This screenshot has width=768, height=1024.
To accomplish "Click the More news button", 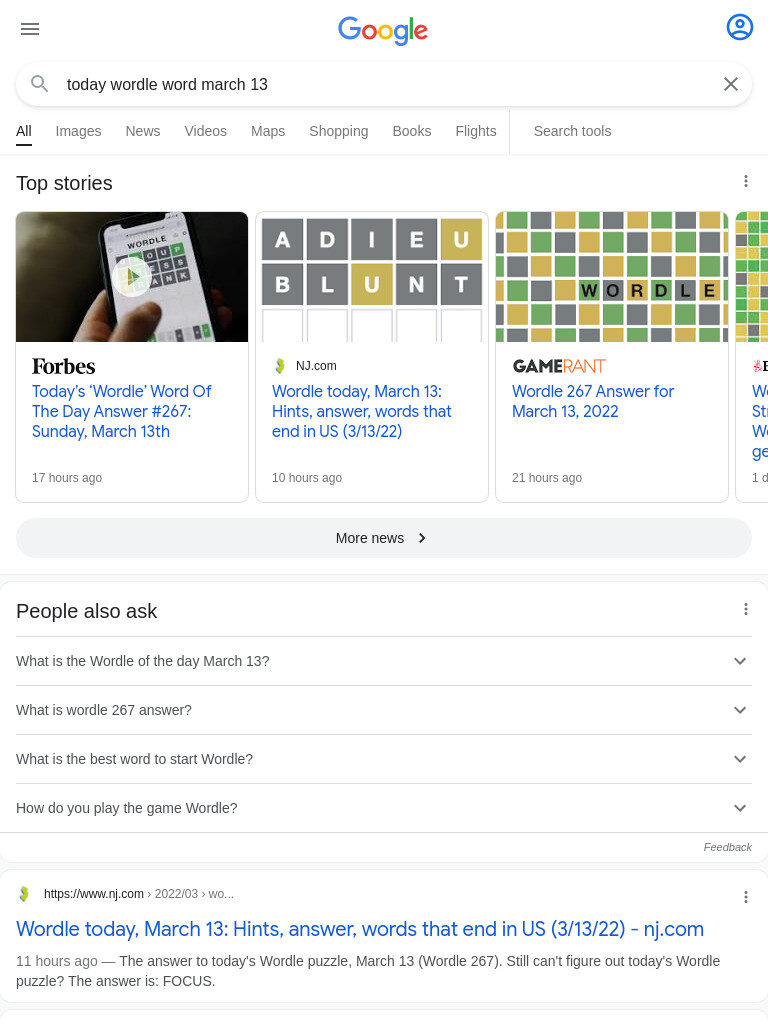I will tap(383, 538).
